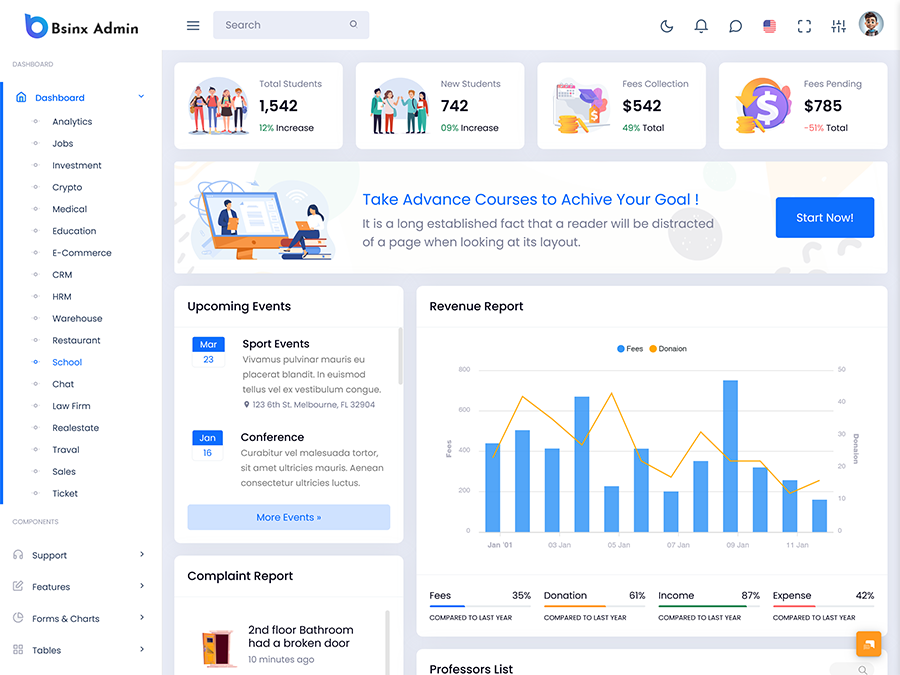Image resolution: width=900 pixels, height=675 pixels.
Task: Open Medical dashboard
Action: [x=69, y=209]
